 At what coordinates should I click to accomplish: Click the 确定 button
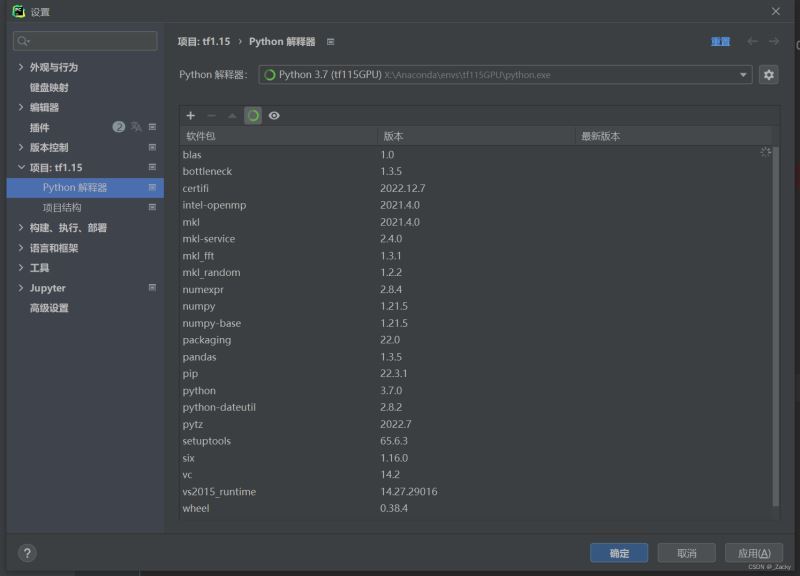[619, 553]
